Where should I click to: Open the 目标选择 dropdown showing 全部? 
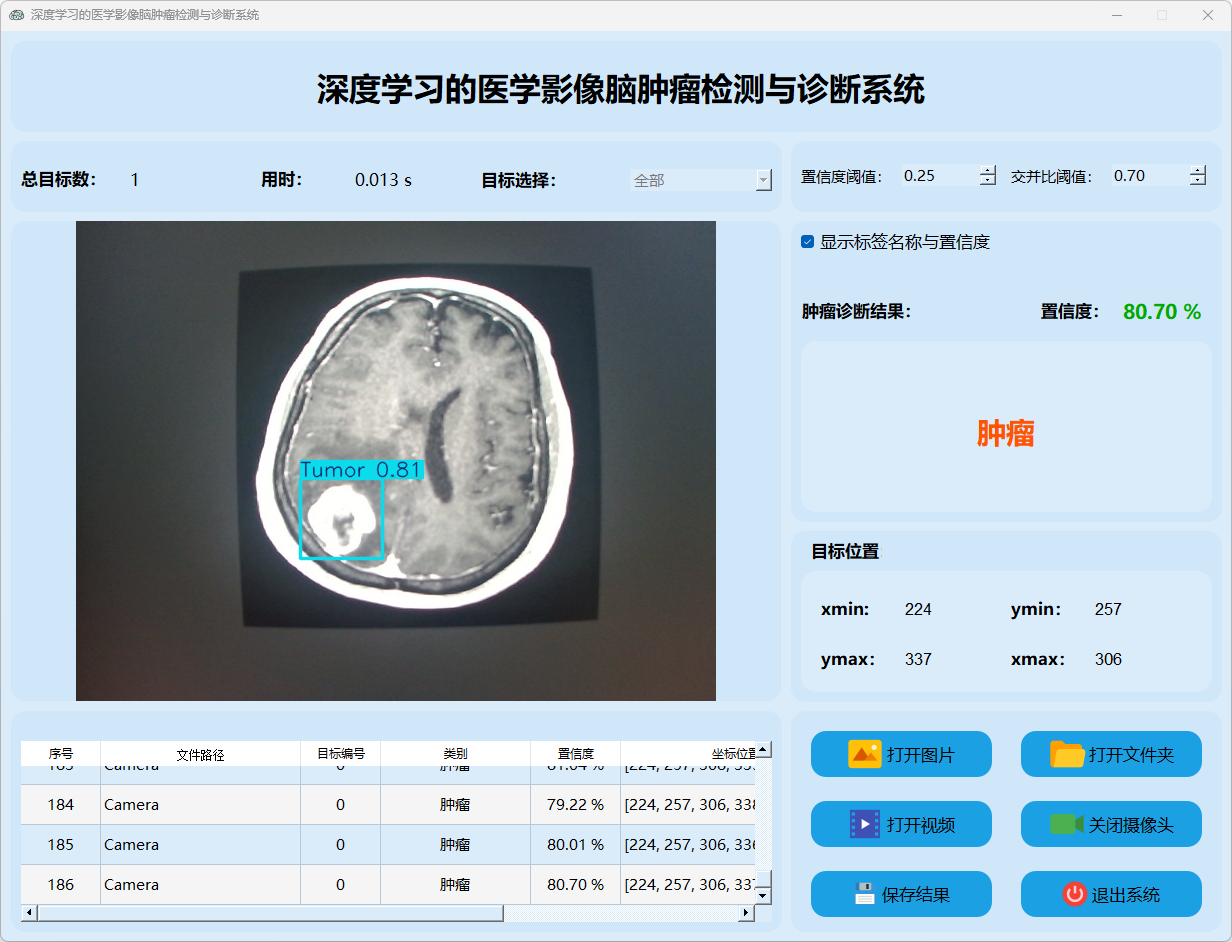[701, 180]
